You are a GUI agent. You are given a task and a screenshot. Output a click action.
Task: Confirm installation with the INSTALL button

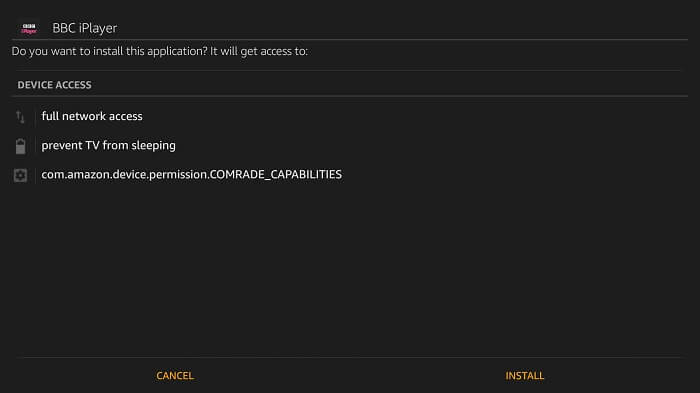coord(525,376)
